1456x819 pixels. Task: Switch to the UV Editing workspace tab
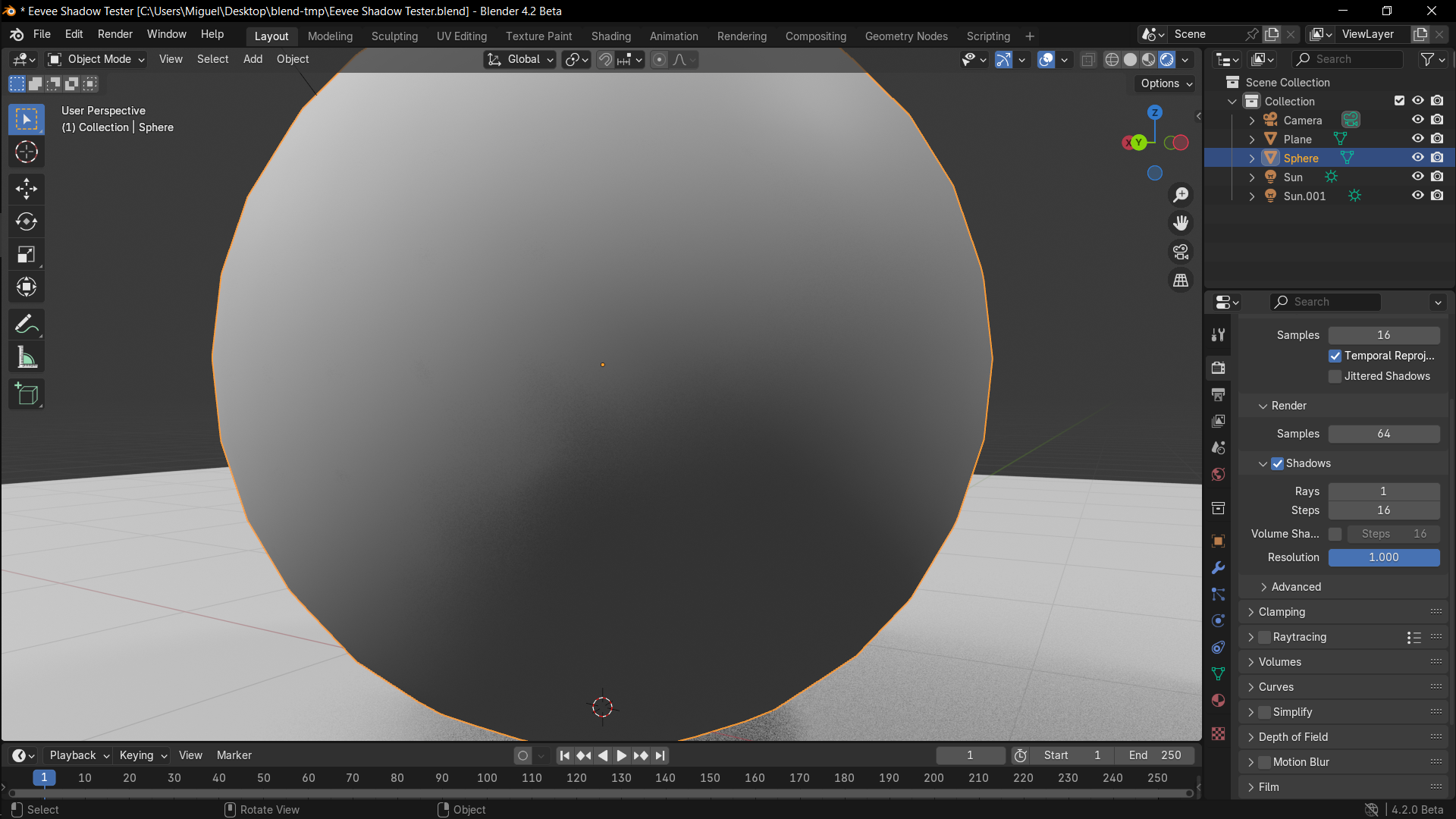click(x=461, y=36)
